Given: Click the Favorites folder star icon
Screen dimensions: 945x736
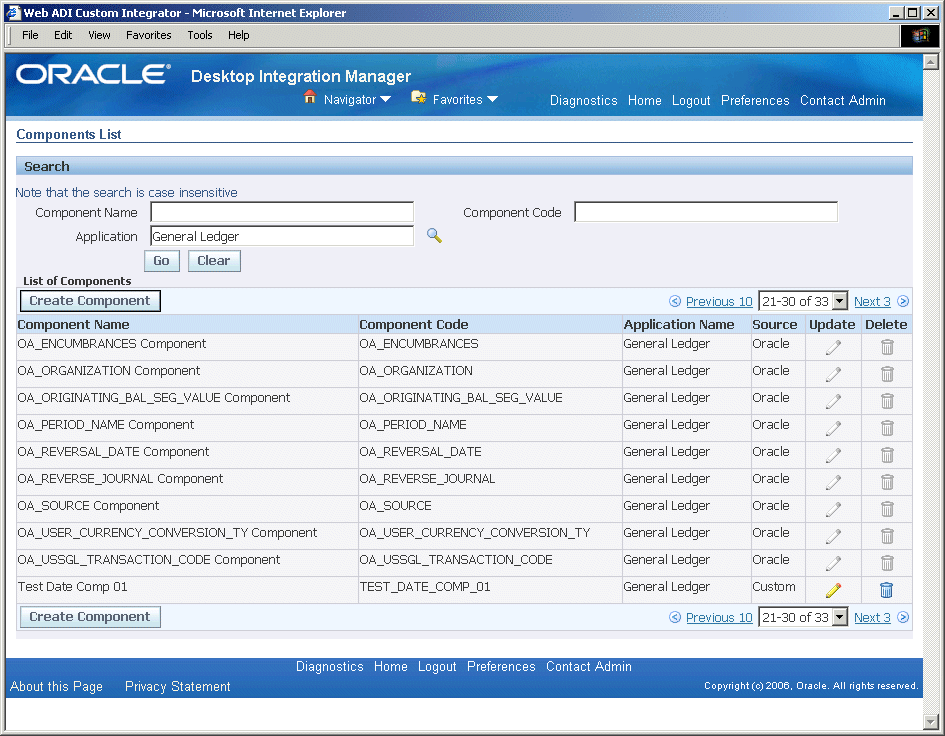Looking at the screenshot, I should point(418,97).
